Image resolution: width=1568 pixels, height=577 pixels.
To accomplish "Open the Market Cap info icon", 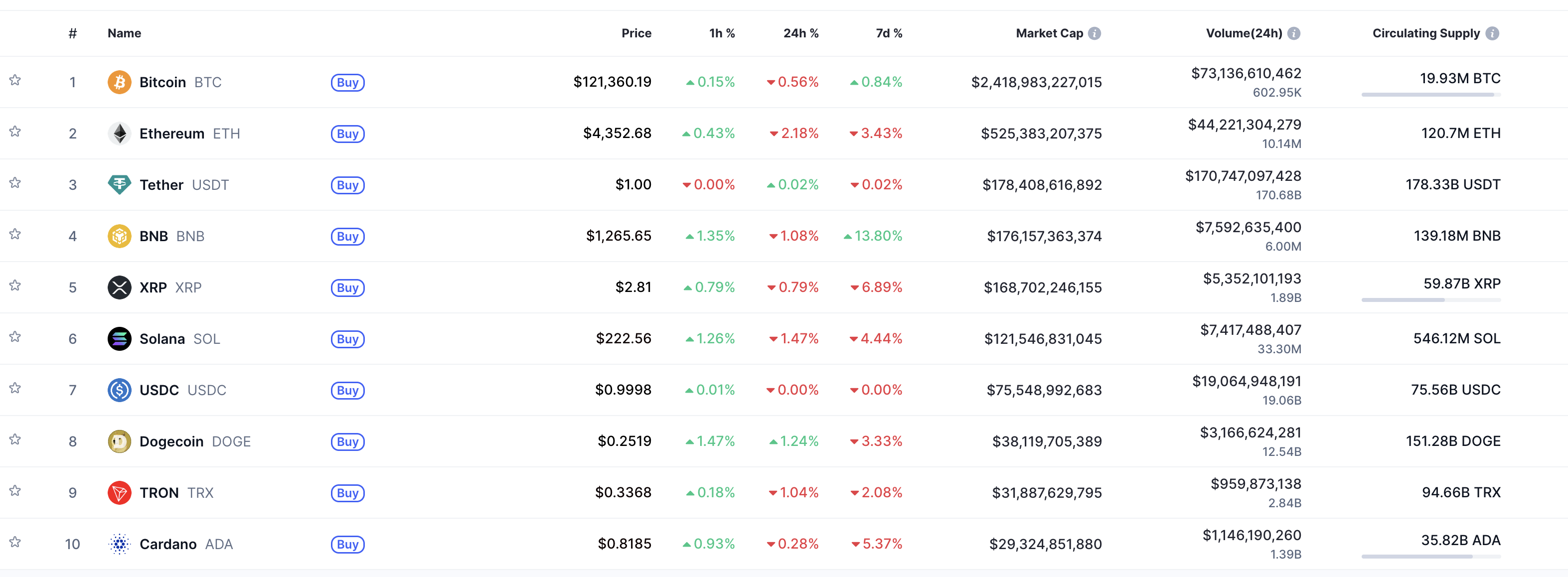I will 1095,33.
